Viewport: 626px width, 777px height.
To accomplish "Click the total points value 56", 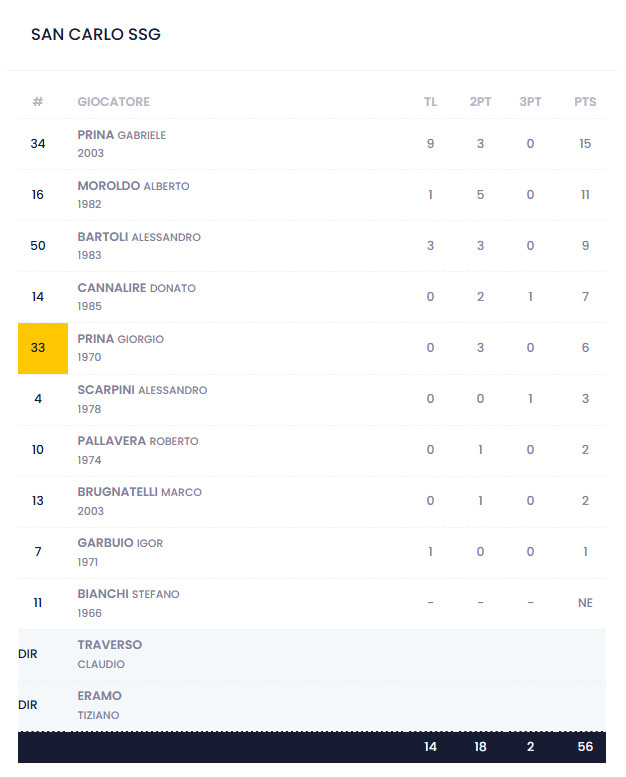I will 585,747.
